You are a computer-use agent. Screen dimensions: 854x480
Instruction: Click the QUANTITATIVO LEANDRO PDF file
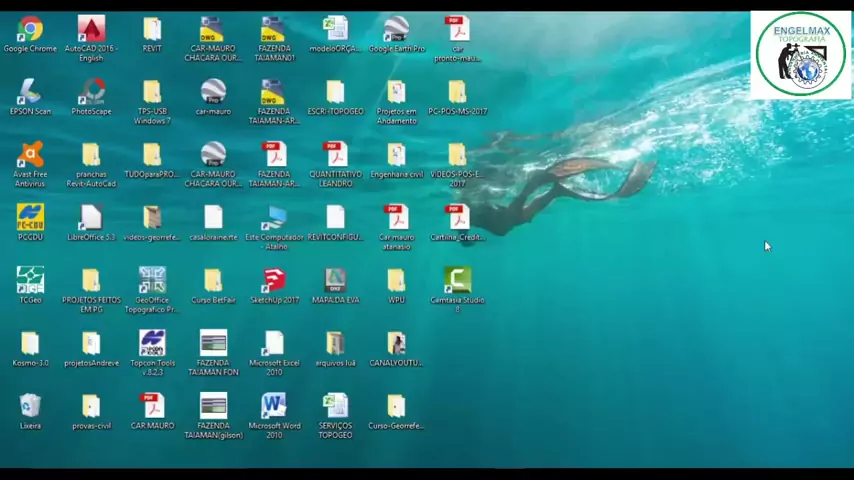point(335,155)
